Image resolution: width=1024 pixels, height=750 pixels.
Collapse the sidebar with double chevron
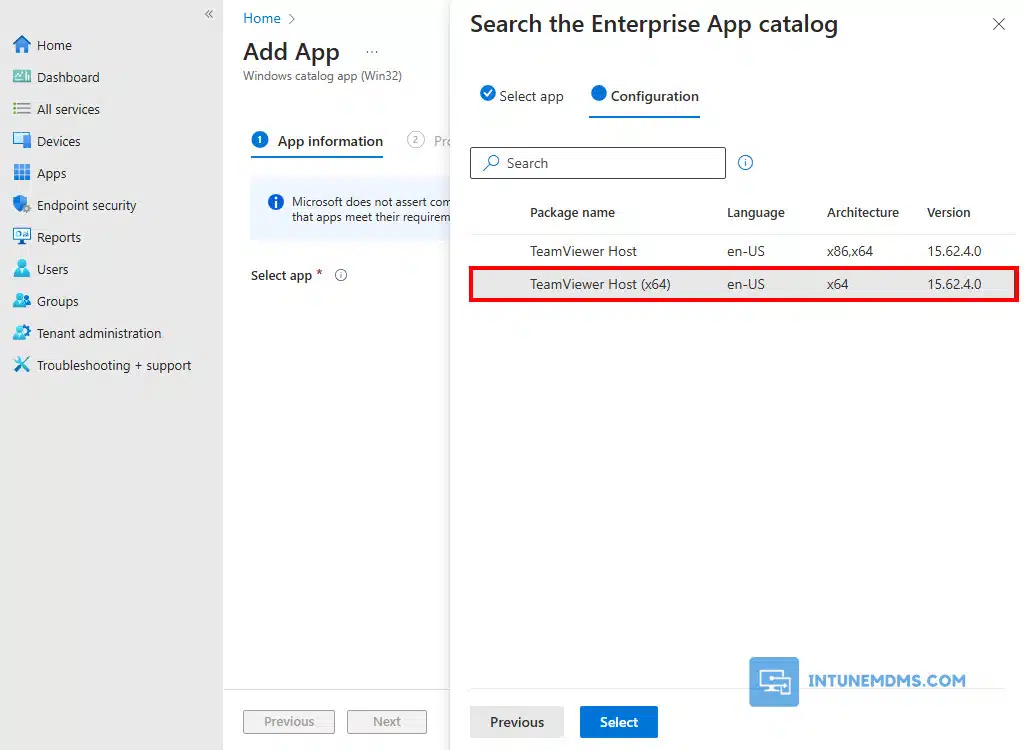209,14
